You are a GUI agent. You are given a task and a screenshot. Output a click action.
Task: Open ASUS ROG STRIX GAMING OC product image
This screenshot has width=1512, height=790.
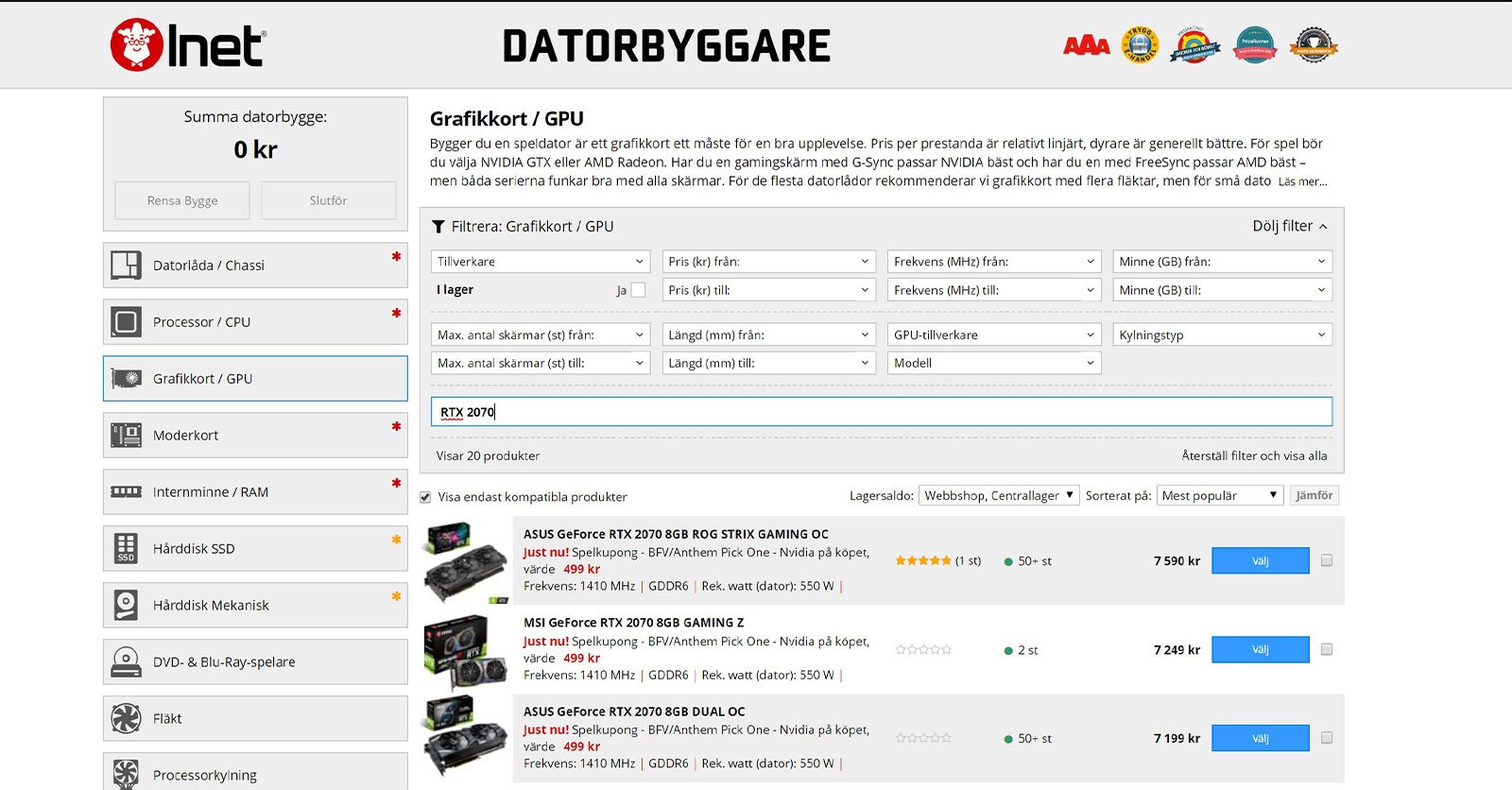pyautogui.click(x=465, y=561)
